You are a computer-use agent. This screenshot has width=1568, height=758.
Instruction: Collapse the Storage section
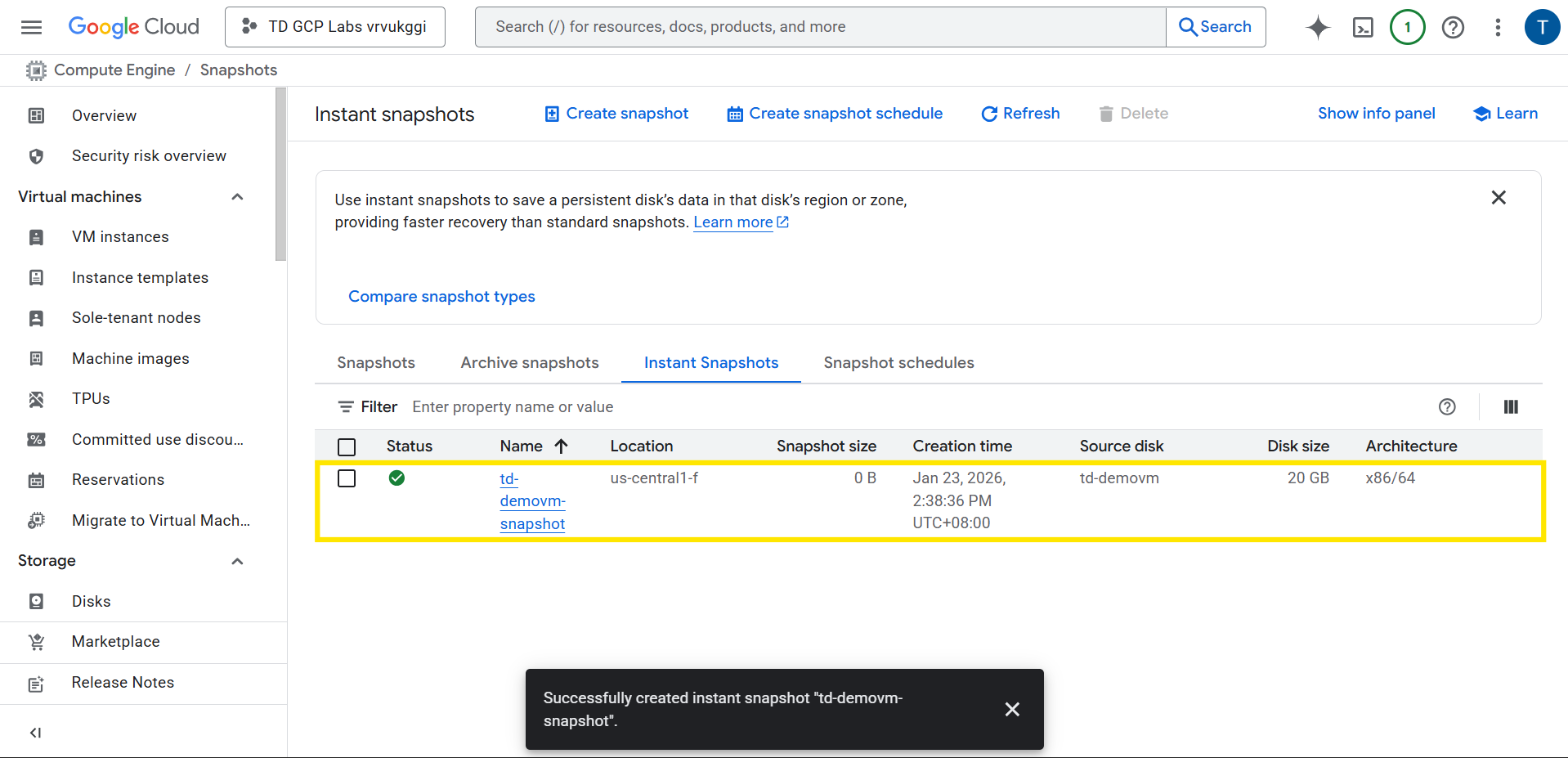point(237,561)
